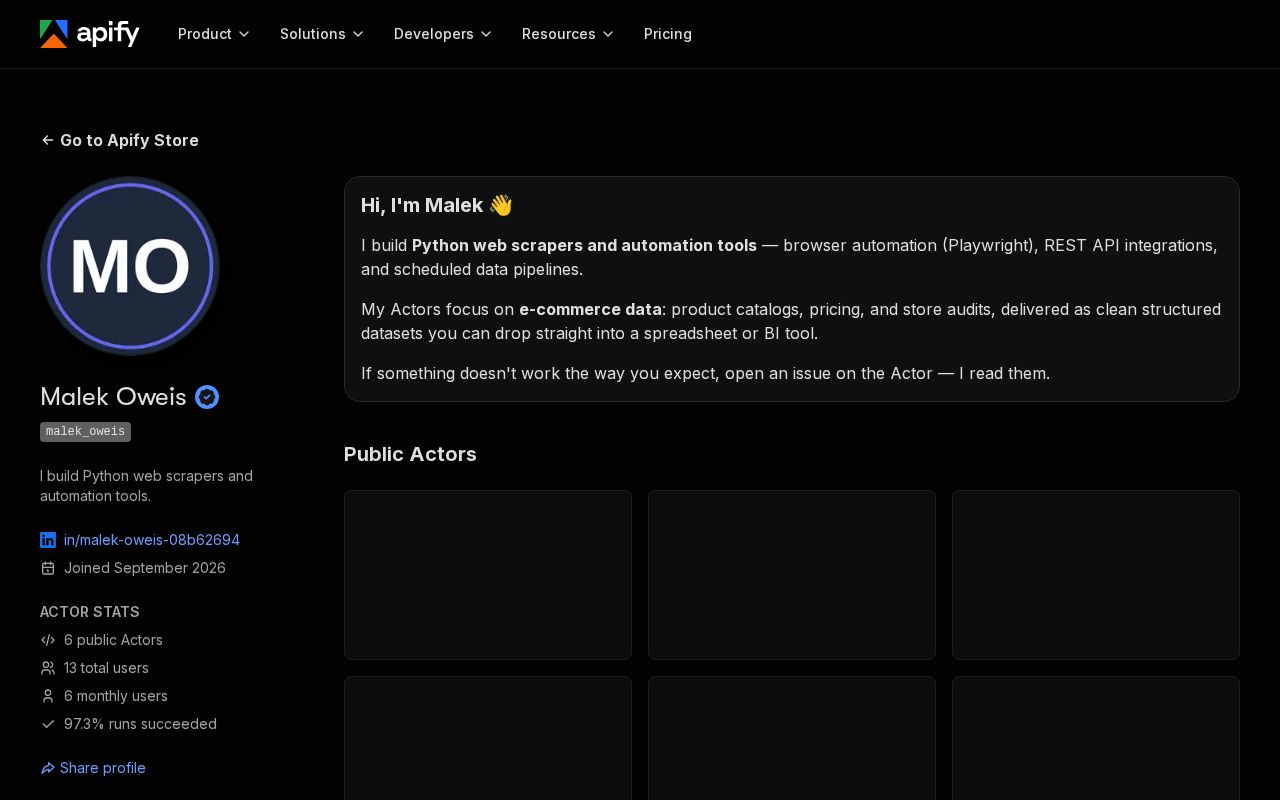
Task: Click the verified badge next to Malek Oweis
Action: [207, 397]
